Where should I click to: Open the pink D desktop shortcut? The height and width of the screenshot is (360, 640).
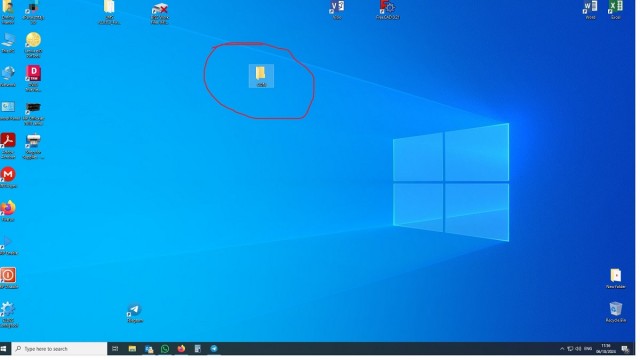pyautogui.click(x=33, y=79)
